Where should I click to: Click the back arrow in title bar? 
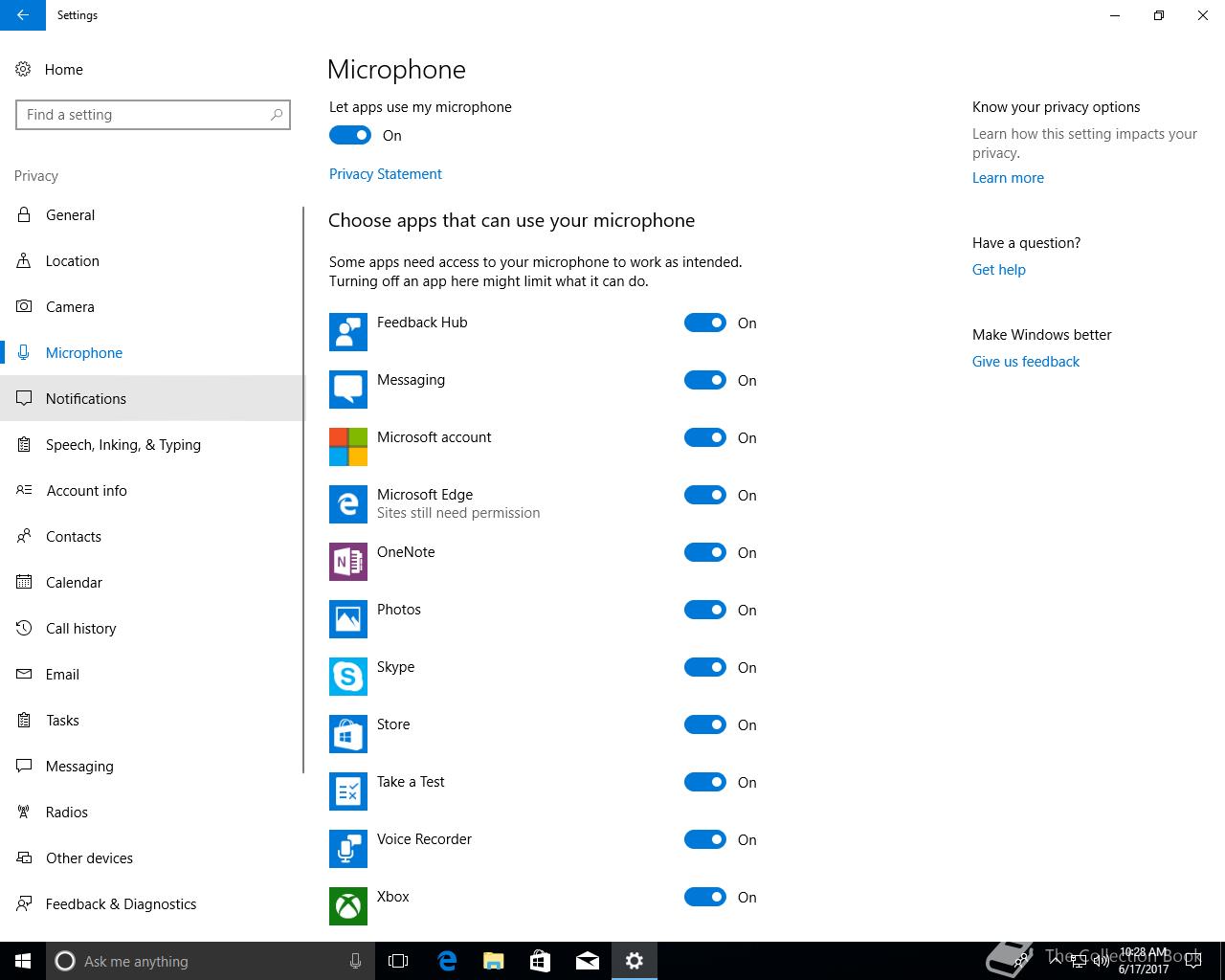click(x=23, y=15)
